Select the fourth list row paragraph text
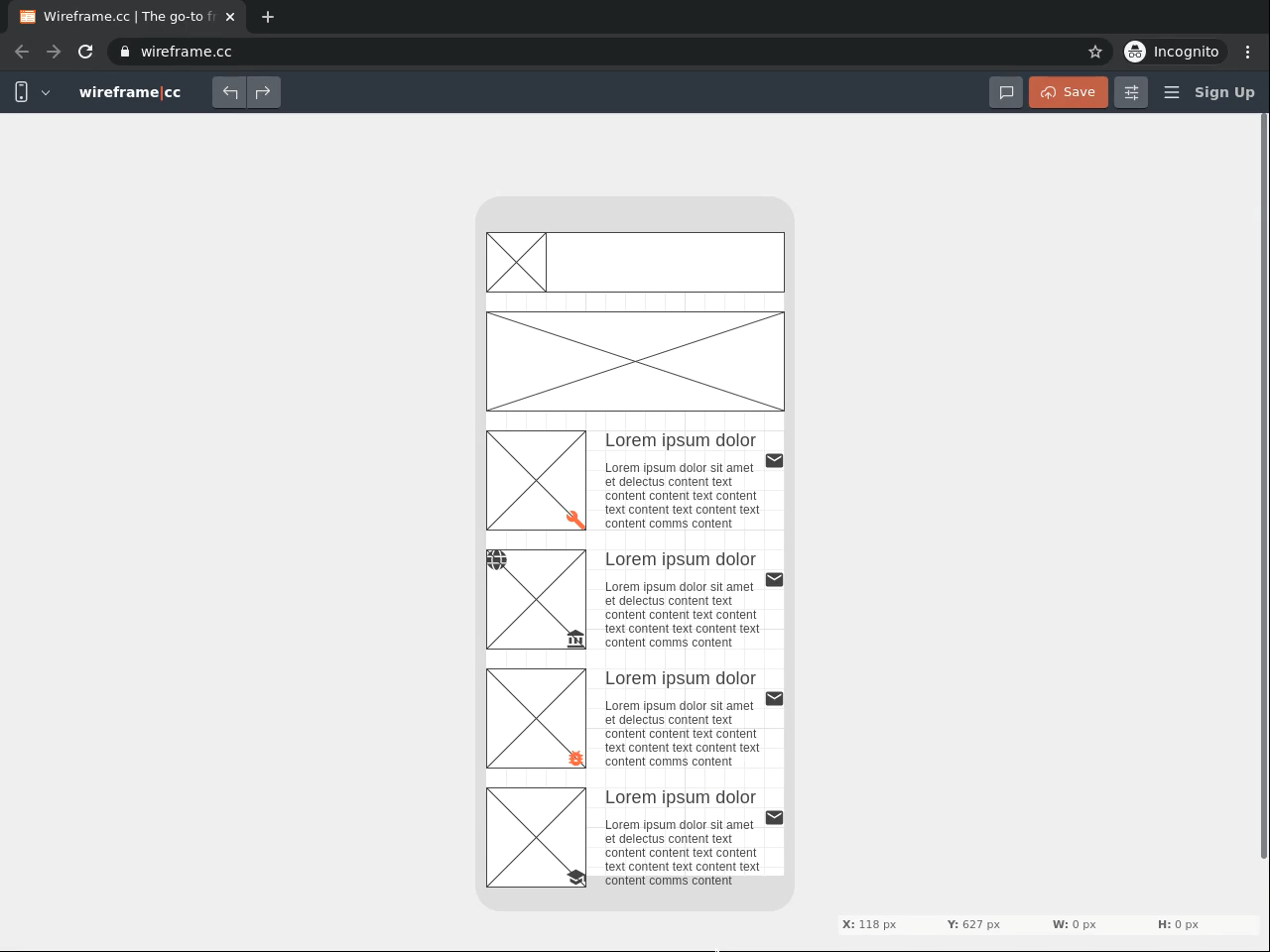 tap(683, 853)
